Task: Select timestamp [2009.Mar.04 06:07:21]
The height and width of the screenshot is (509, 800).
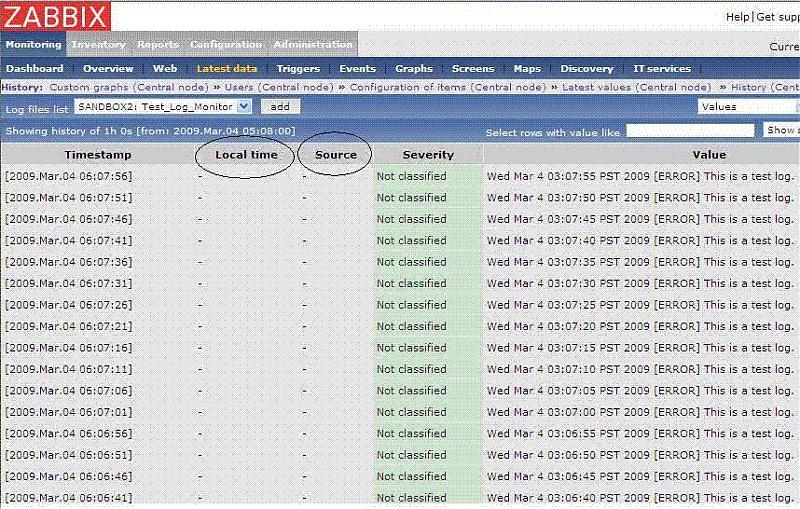Action: tap(68, 326)
